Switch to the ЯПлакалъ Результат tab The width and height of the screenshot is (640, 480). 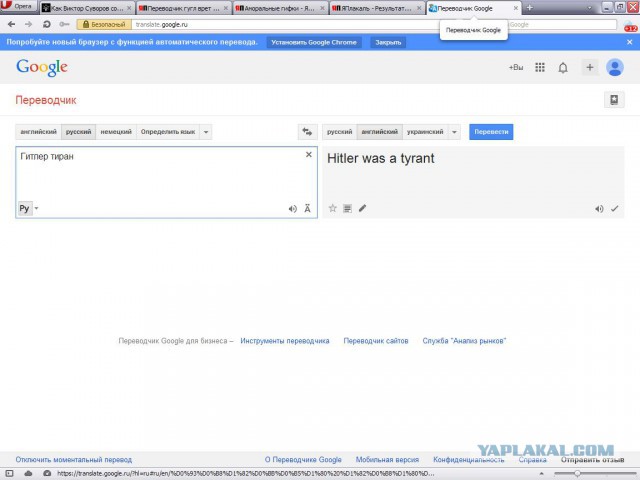tap(377, 8)
